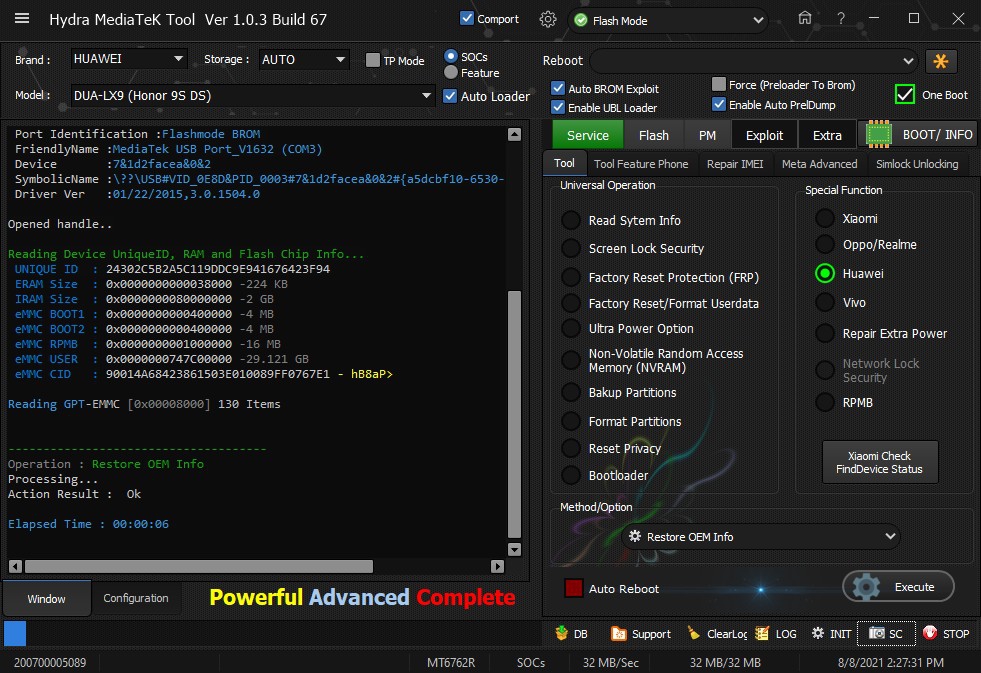The width and height of the screenshot is (981, 673).
Task: Click the green chip BOOT/INFO icon
Action: tap(878, 134)
